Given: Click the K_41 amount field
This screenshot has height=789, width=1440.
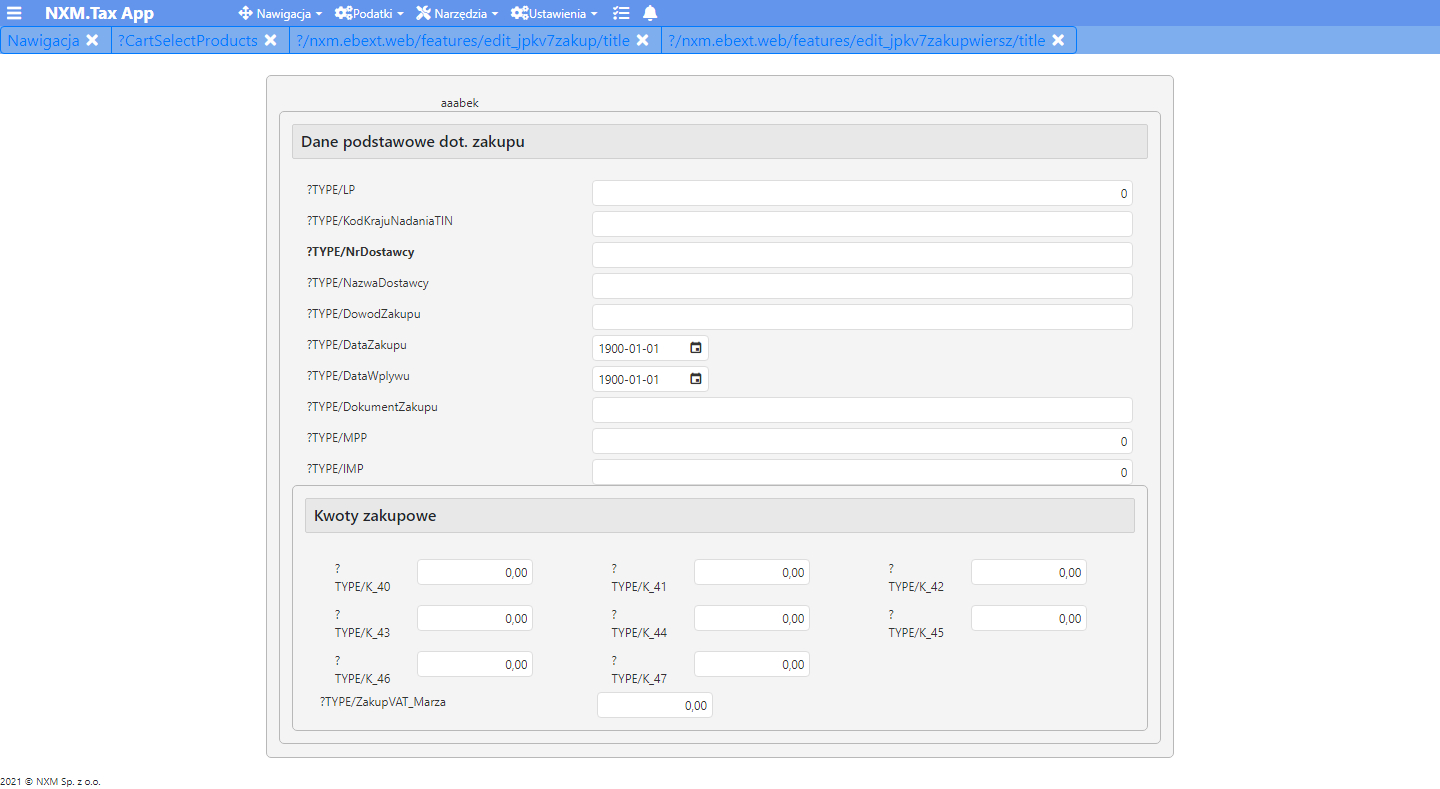Looking at the screenshot, I should pos(752,572).
